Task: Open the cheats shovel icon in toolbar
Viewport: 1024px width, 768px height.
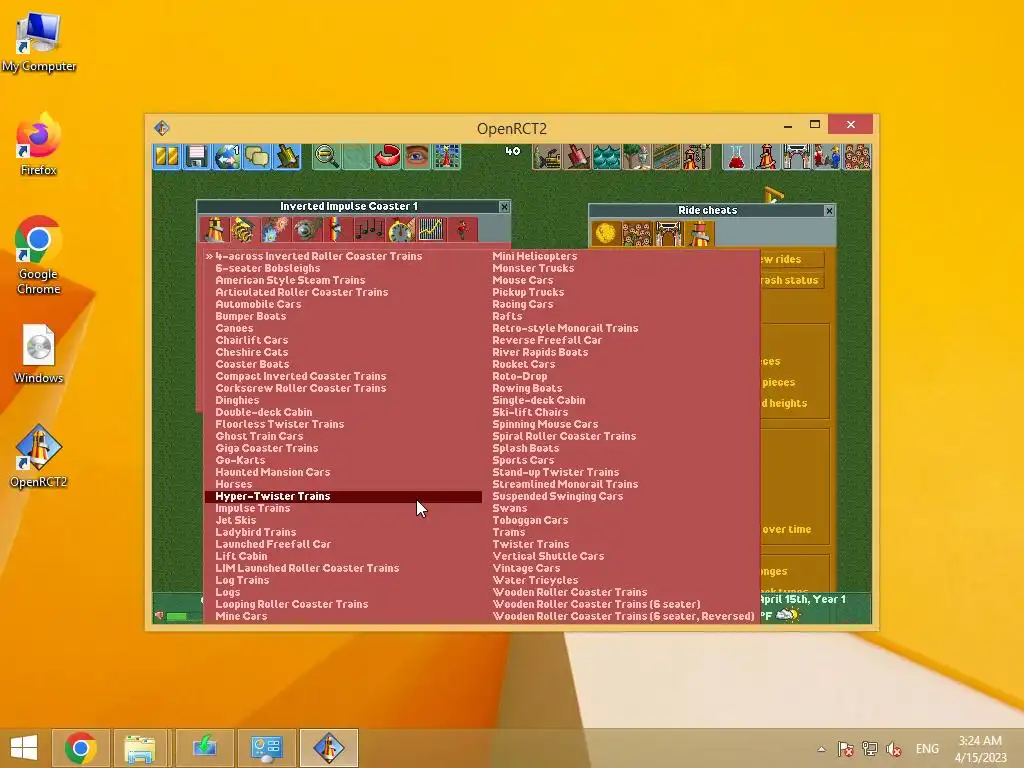Action: 287,157
